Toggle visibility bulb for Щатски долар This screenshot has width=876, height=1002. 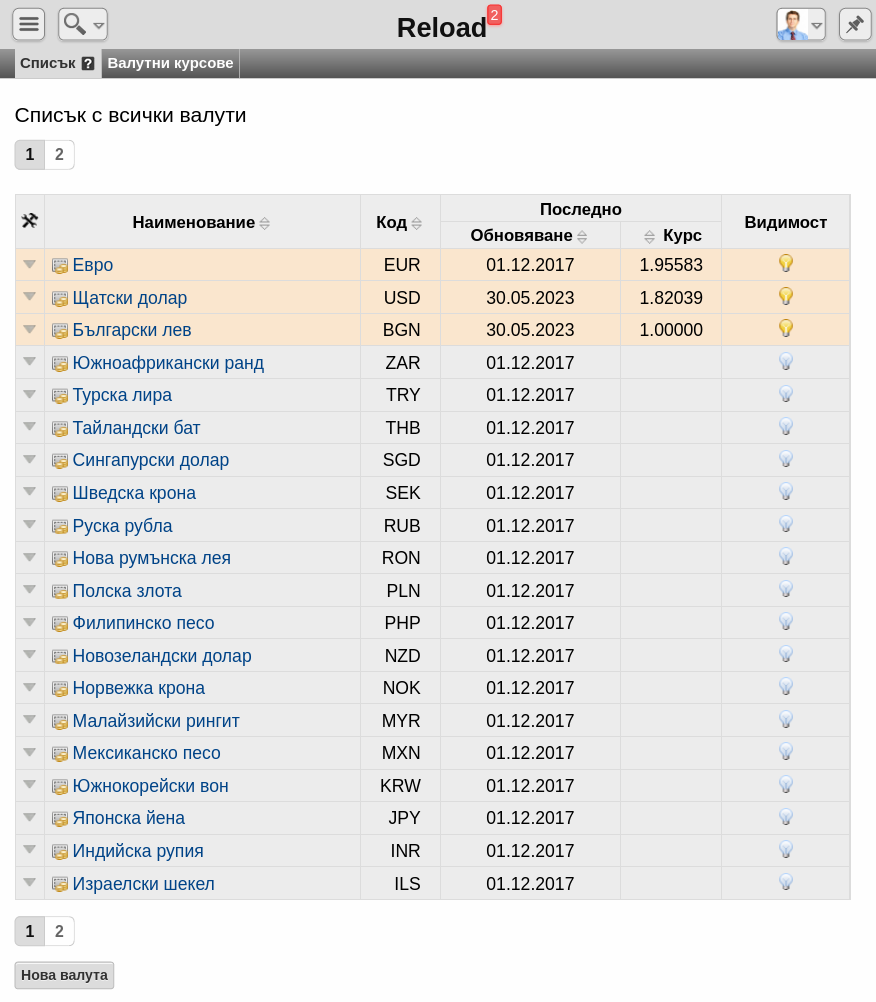click(786, 297)
